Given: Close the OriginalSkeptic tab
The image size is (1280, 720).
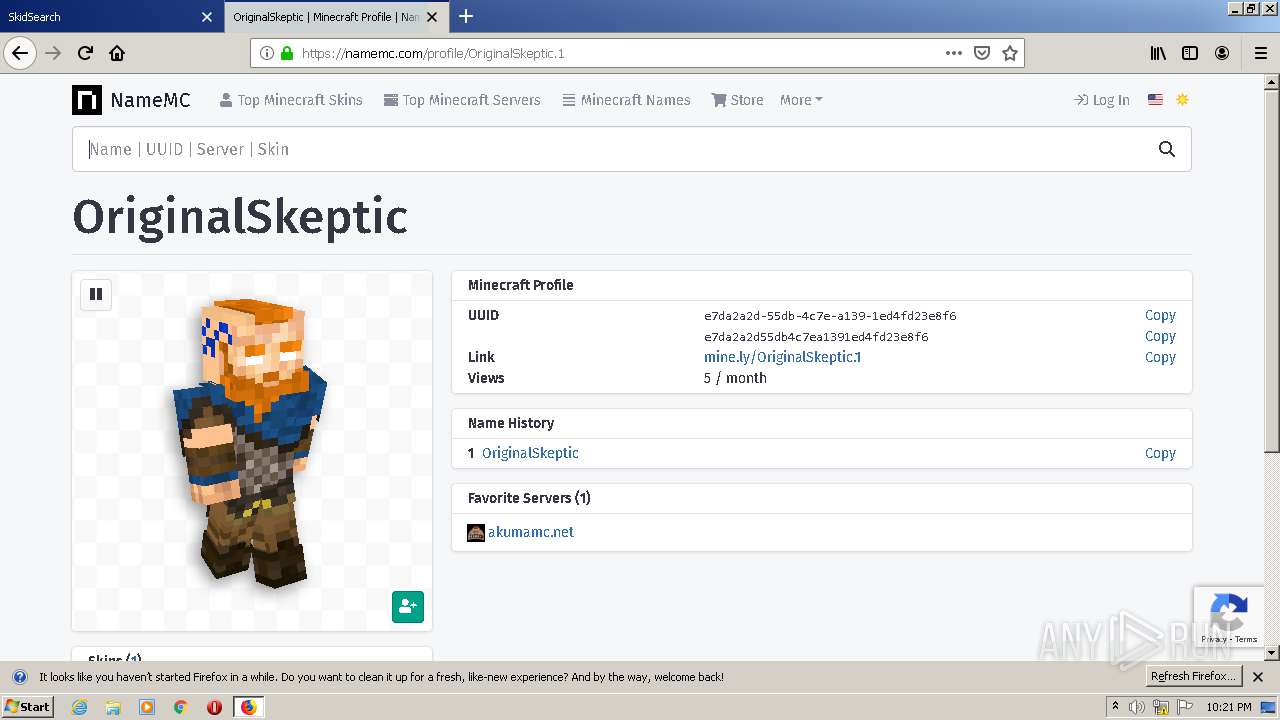Looking at the screenshot, I should pyautogui.click(x=432, y=17).
